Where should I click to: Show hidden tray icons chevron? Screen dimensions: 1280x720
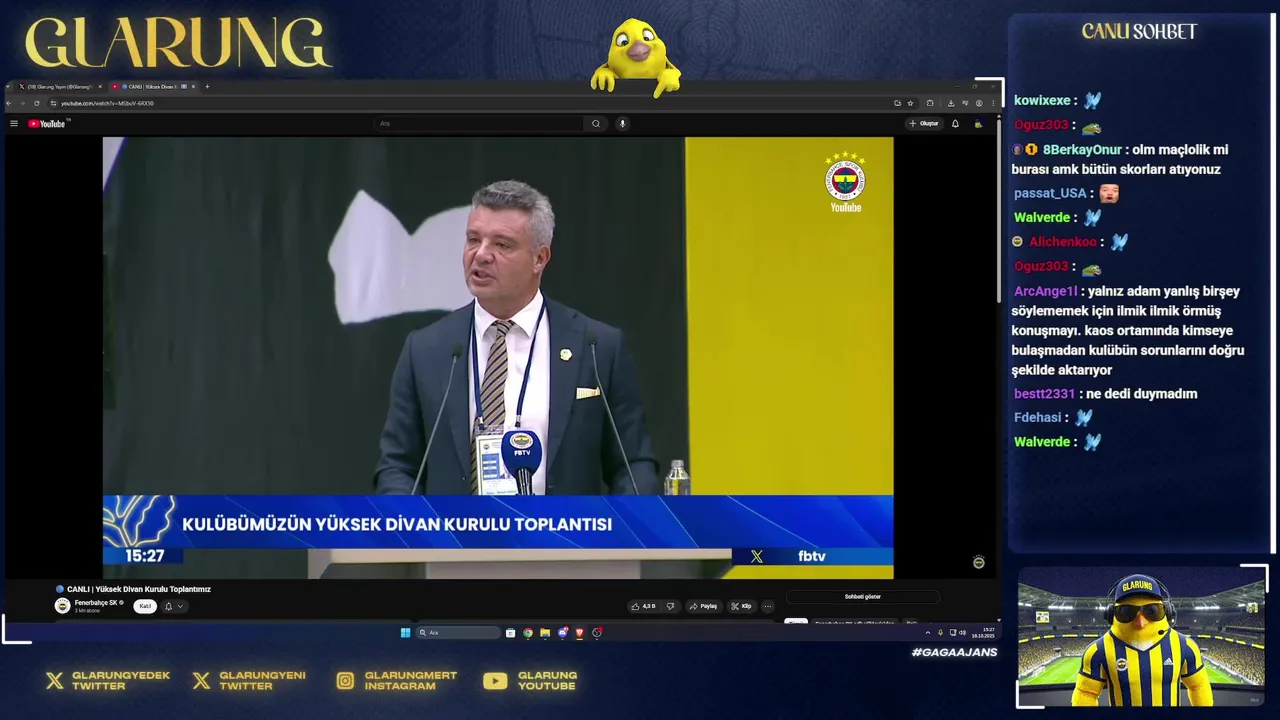point(928,633)
